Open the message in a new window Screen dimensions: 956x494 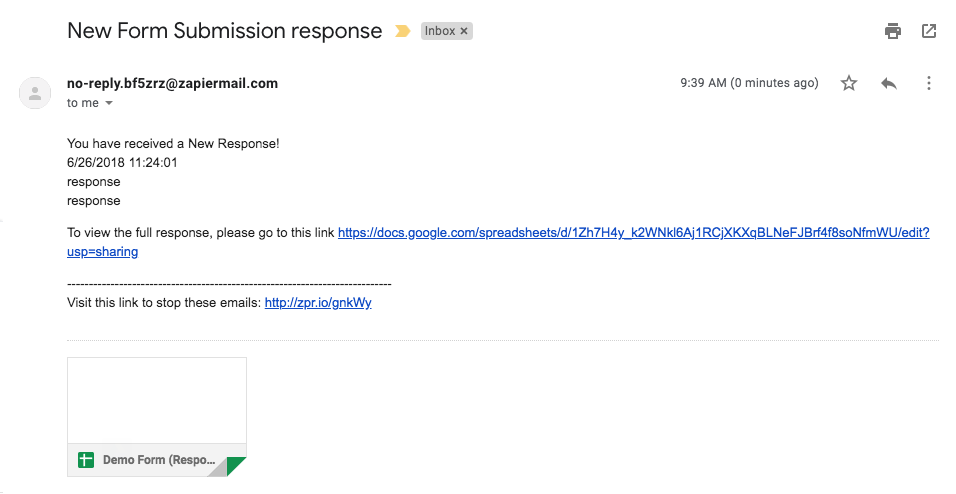(929, 31)
